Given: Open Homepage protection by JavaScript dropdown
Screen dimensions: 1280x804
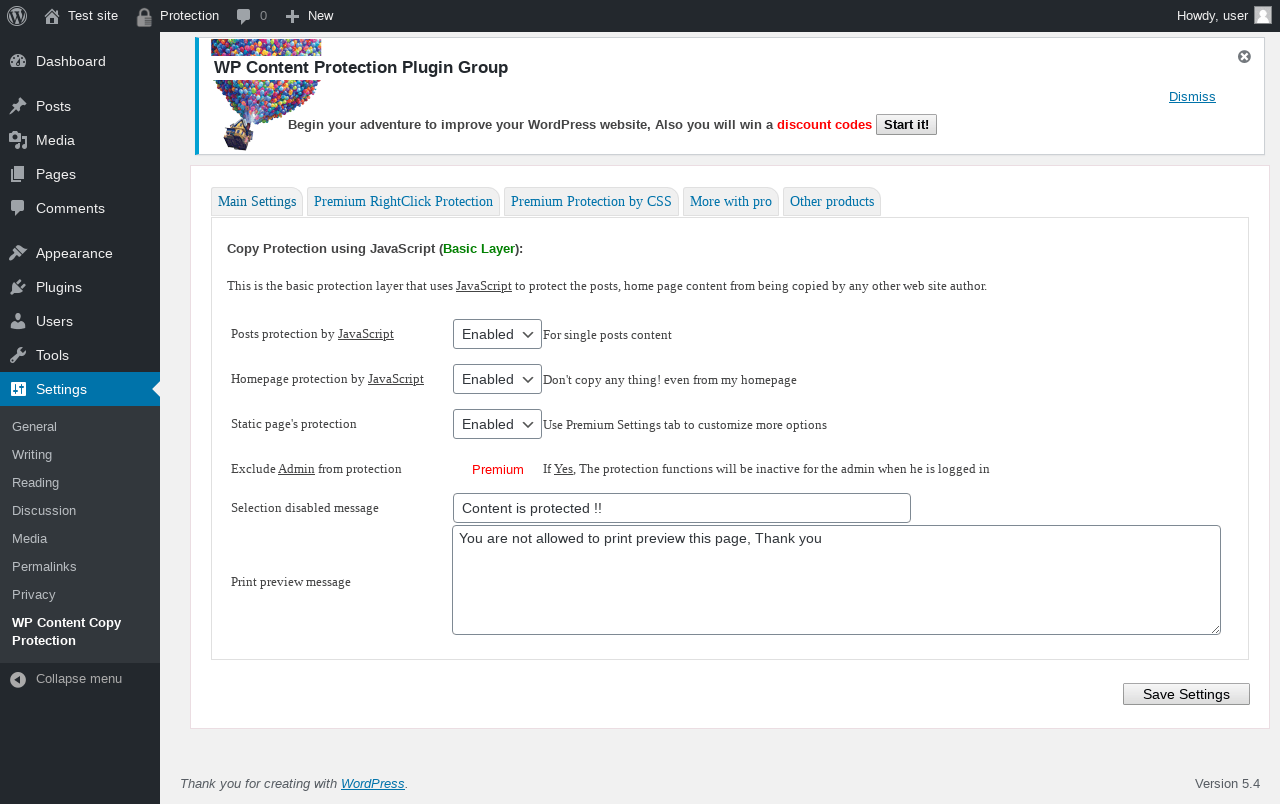Looking at the screenshot, I should [x=497, y=379].
